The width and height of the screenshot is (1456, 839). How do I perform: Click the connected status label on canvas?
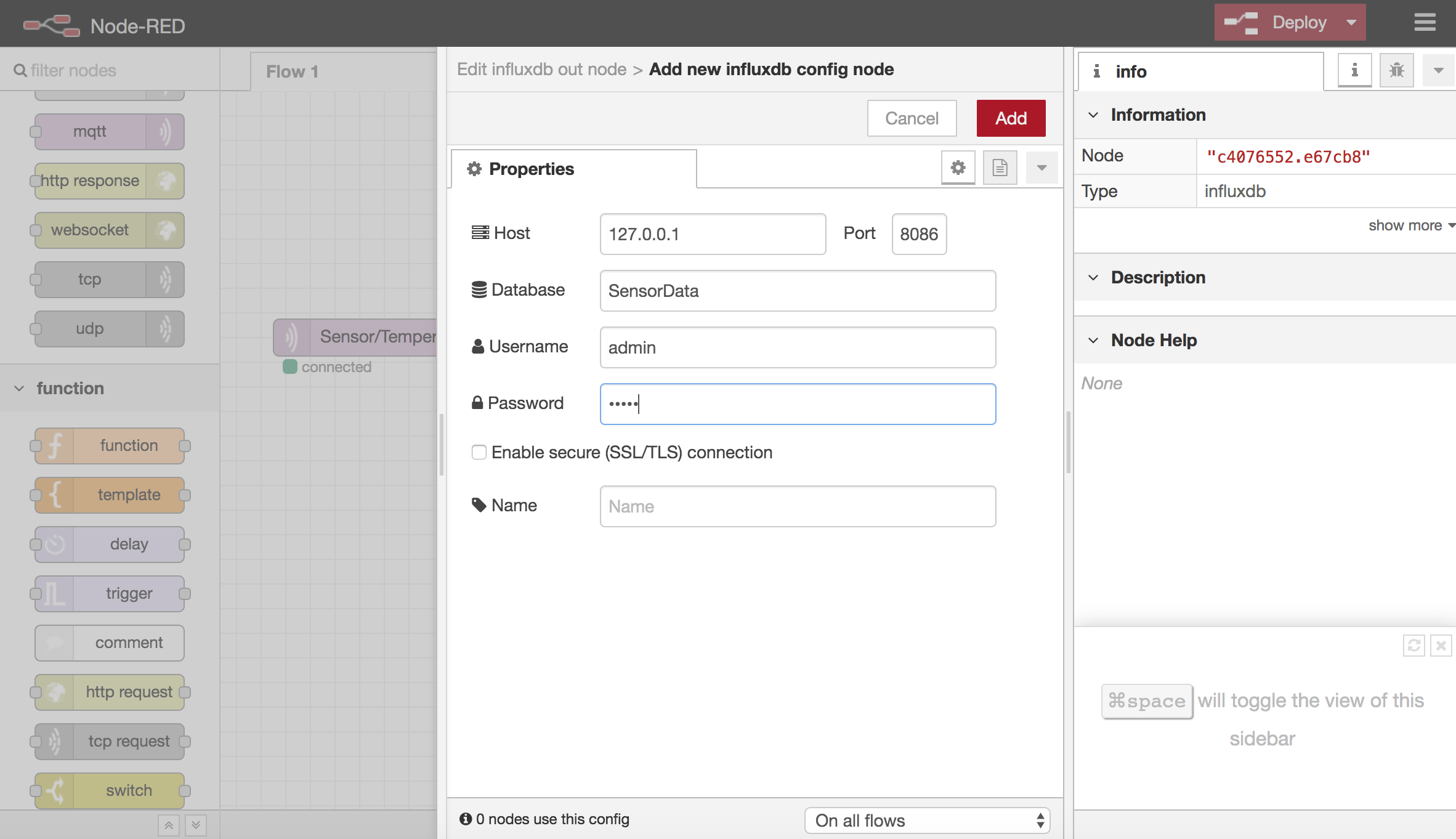(336, 367)
